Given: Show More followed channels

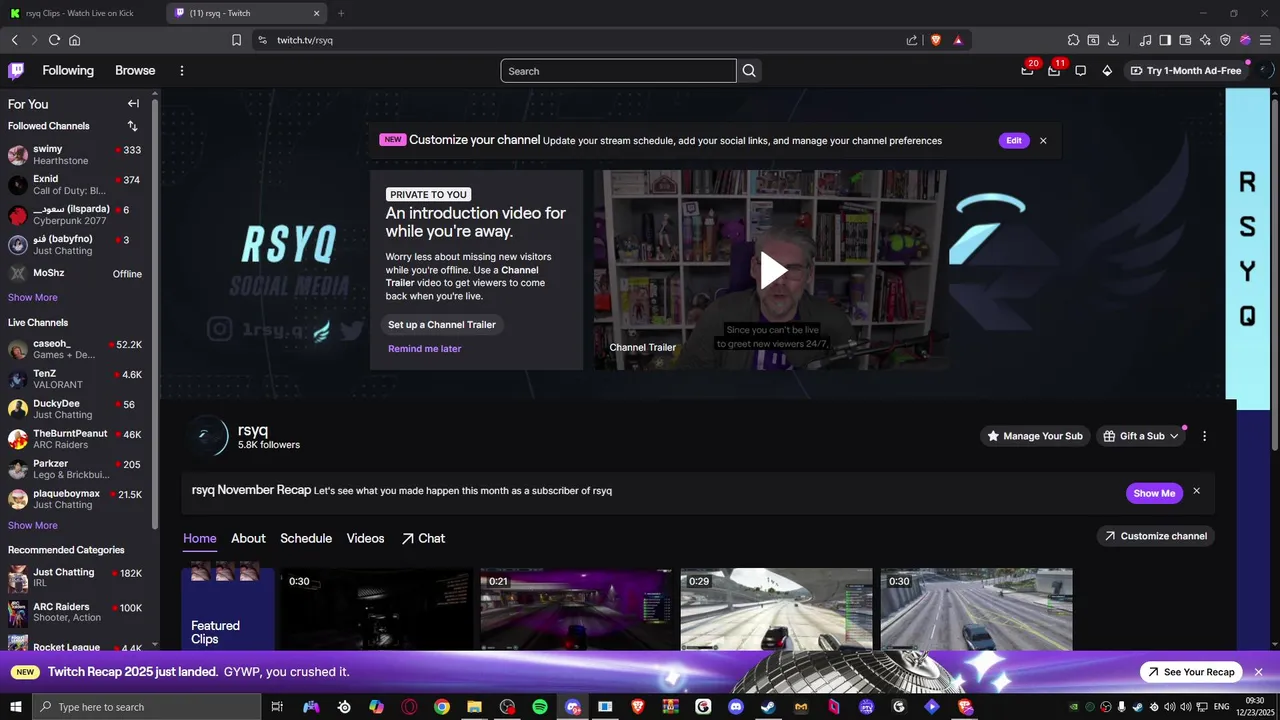Looking at the screenshot, I should point(33,298).
